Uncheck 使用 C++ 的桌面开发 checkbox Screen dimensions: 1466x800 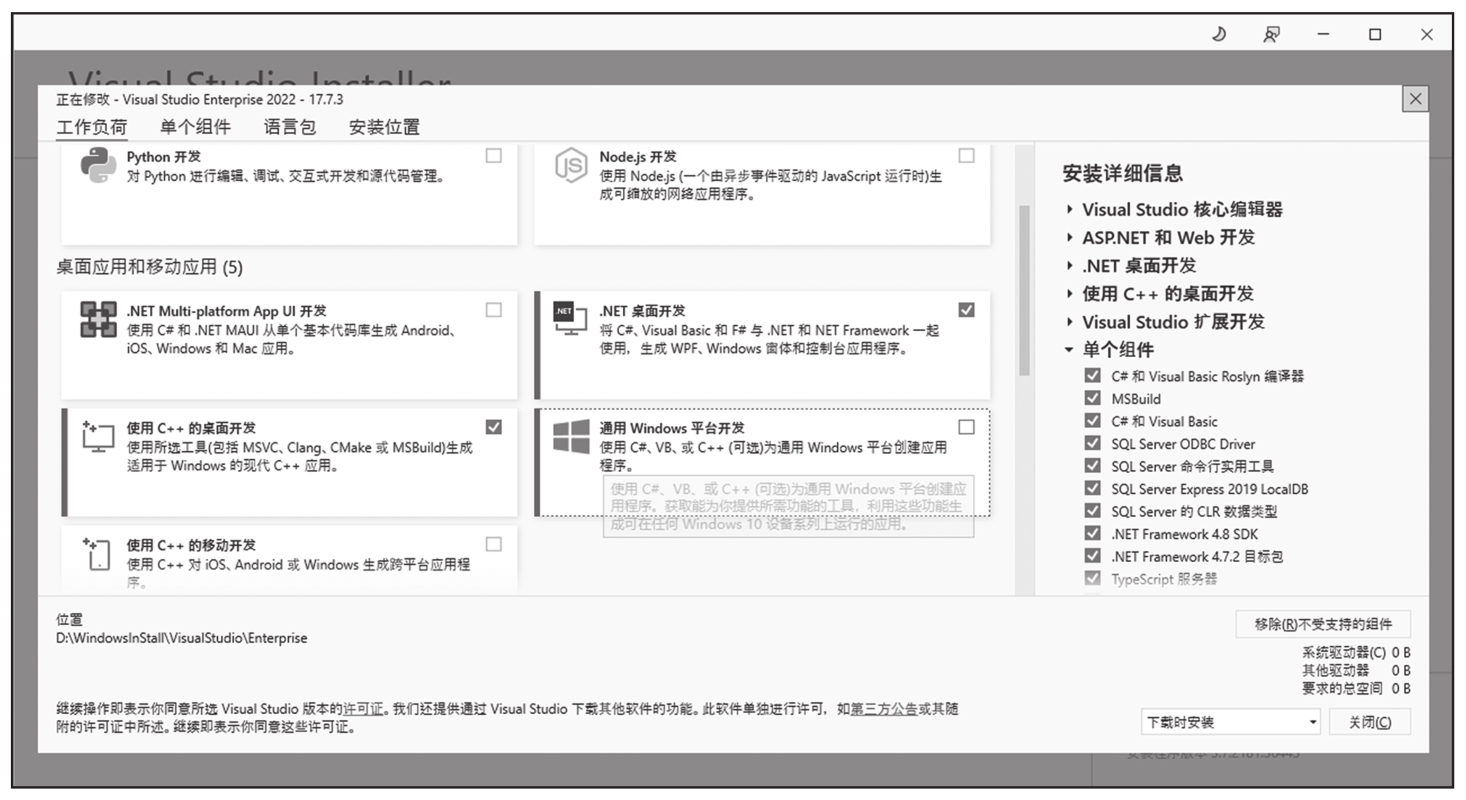[494, 427]
